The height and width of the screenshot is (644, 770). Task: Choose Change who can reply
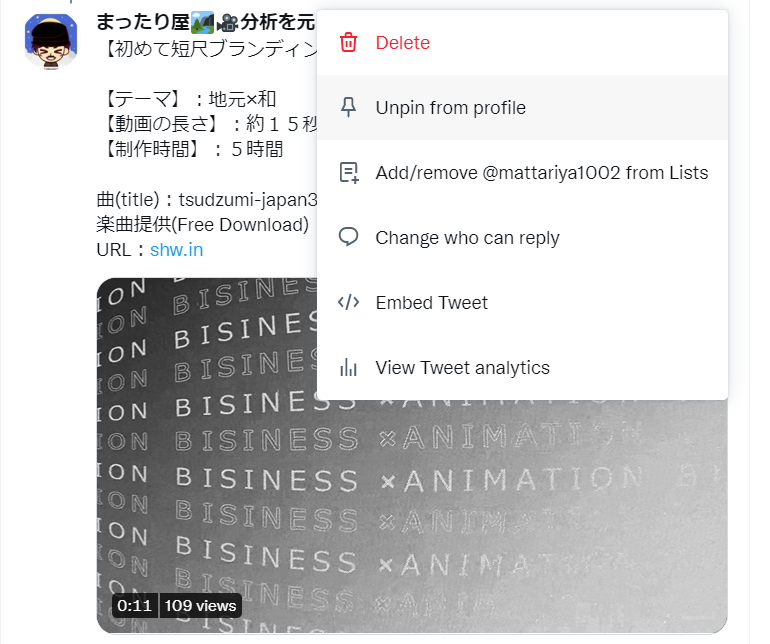click(x=522, y=238)
